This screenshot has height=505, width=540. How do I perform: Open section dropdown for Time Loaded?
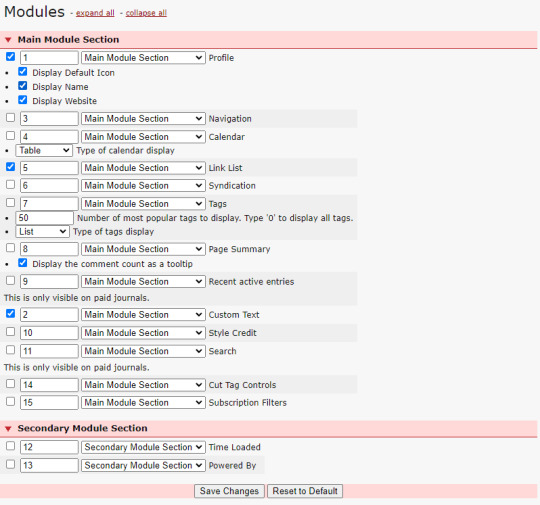tap(143, 447)
